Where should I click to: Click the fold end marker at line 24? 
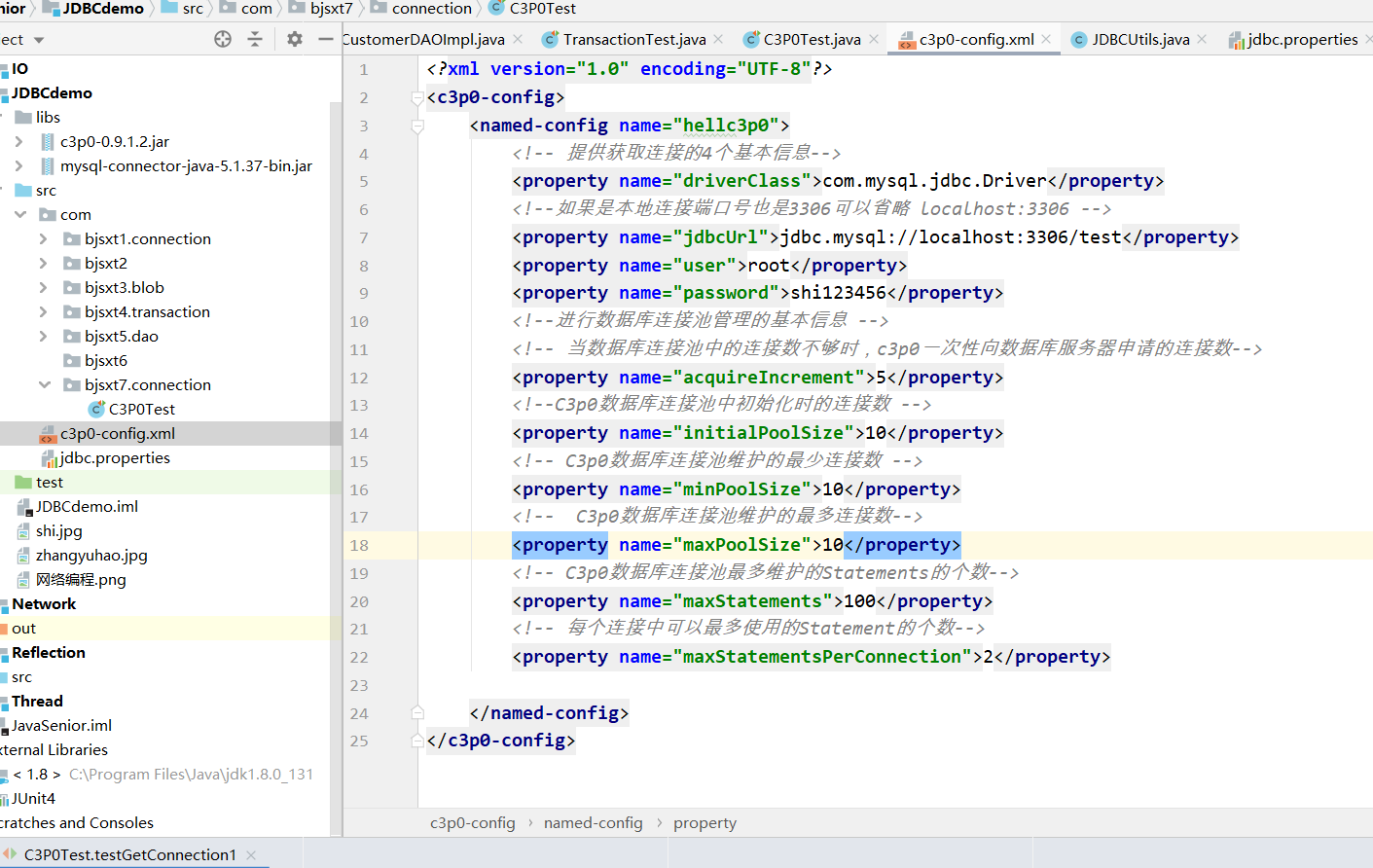pyautogui.click(x=417, y=712)
